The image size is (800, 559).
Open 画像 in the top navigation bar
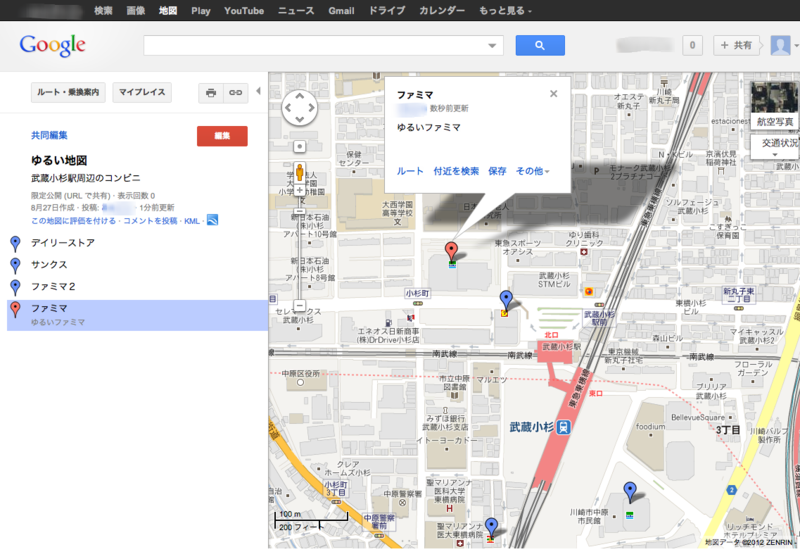pyautogui.click(x=136, y=10)
